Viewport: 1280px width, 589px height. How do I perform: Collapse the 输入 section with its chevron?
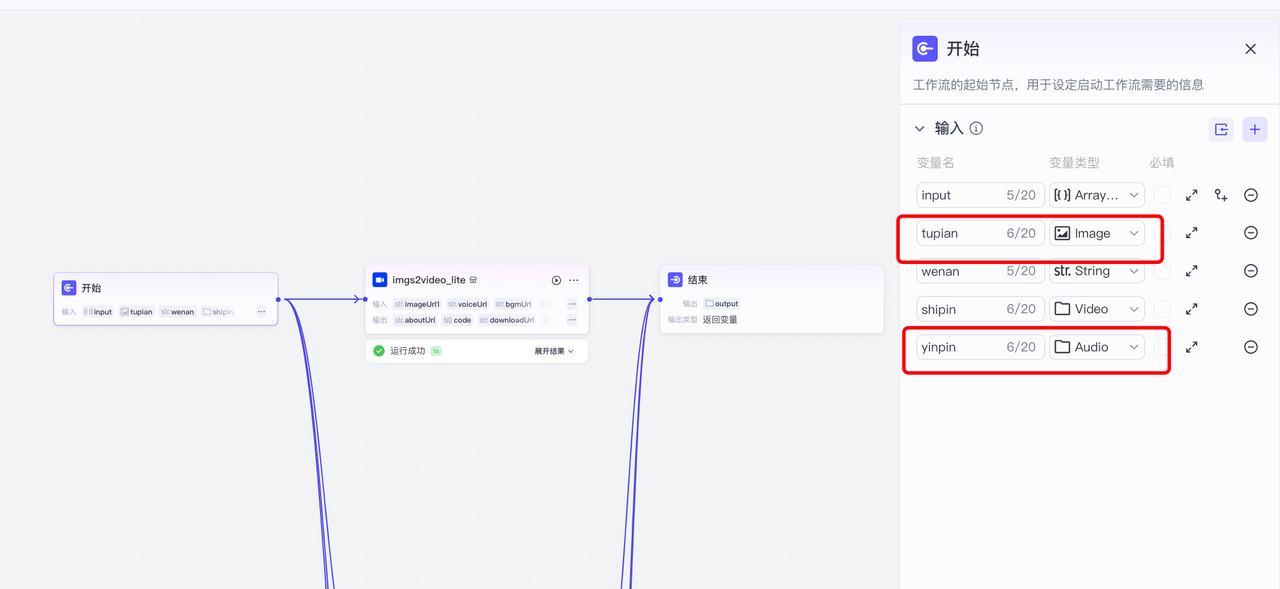click(x=920, y=128)
